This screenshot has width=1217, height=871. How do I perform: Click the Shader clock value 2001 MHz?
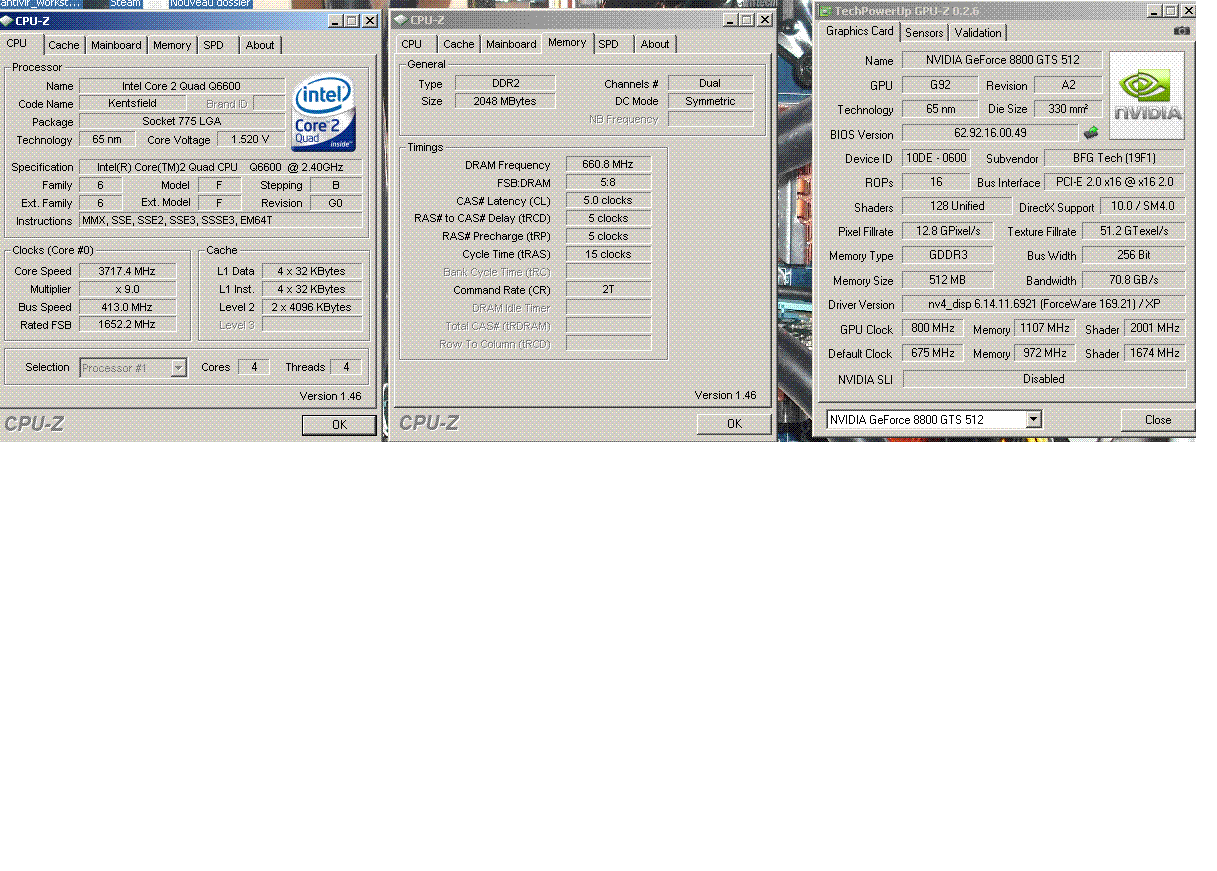coord(1155,328)
